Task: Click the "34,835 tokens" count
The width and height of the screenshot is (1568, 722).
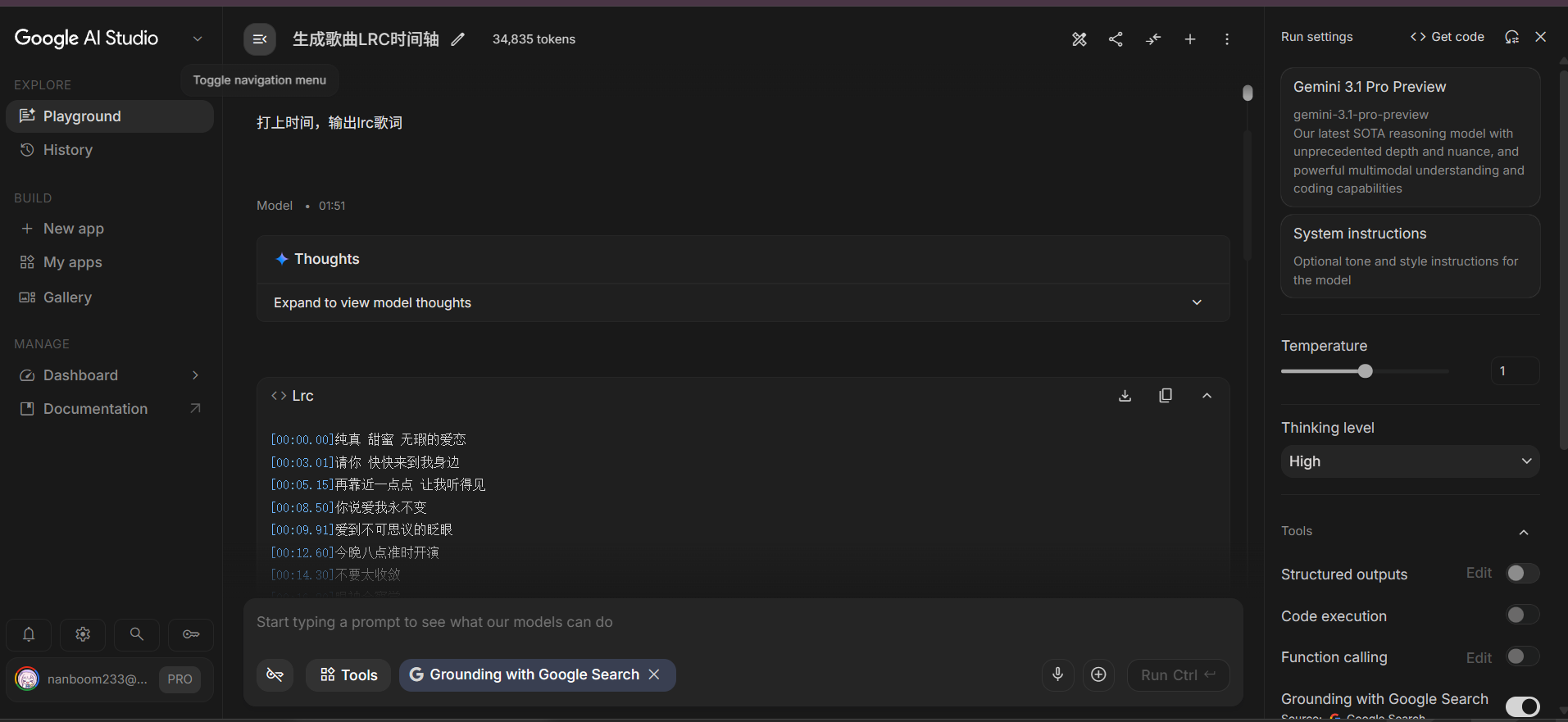Action: coord(534,39)
